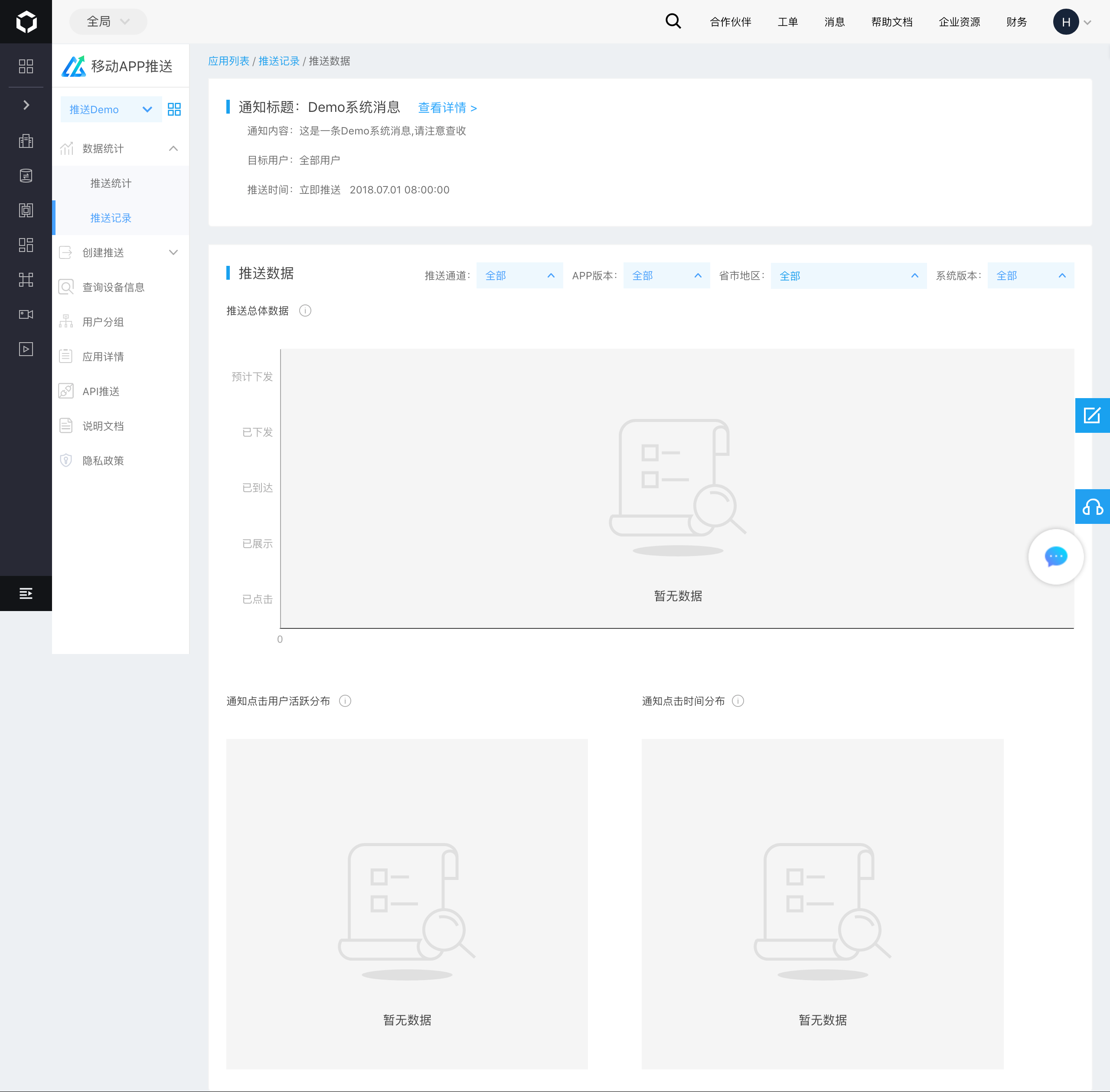Open 消息 in top navigation

tap(834, 22)
